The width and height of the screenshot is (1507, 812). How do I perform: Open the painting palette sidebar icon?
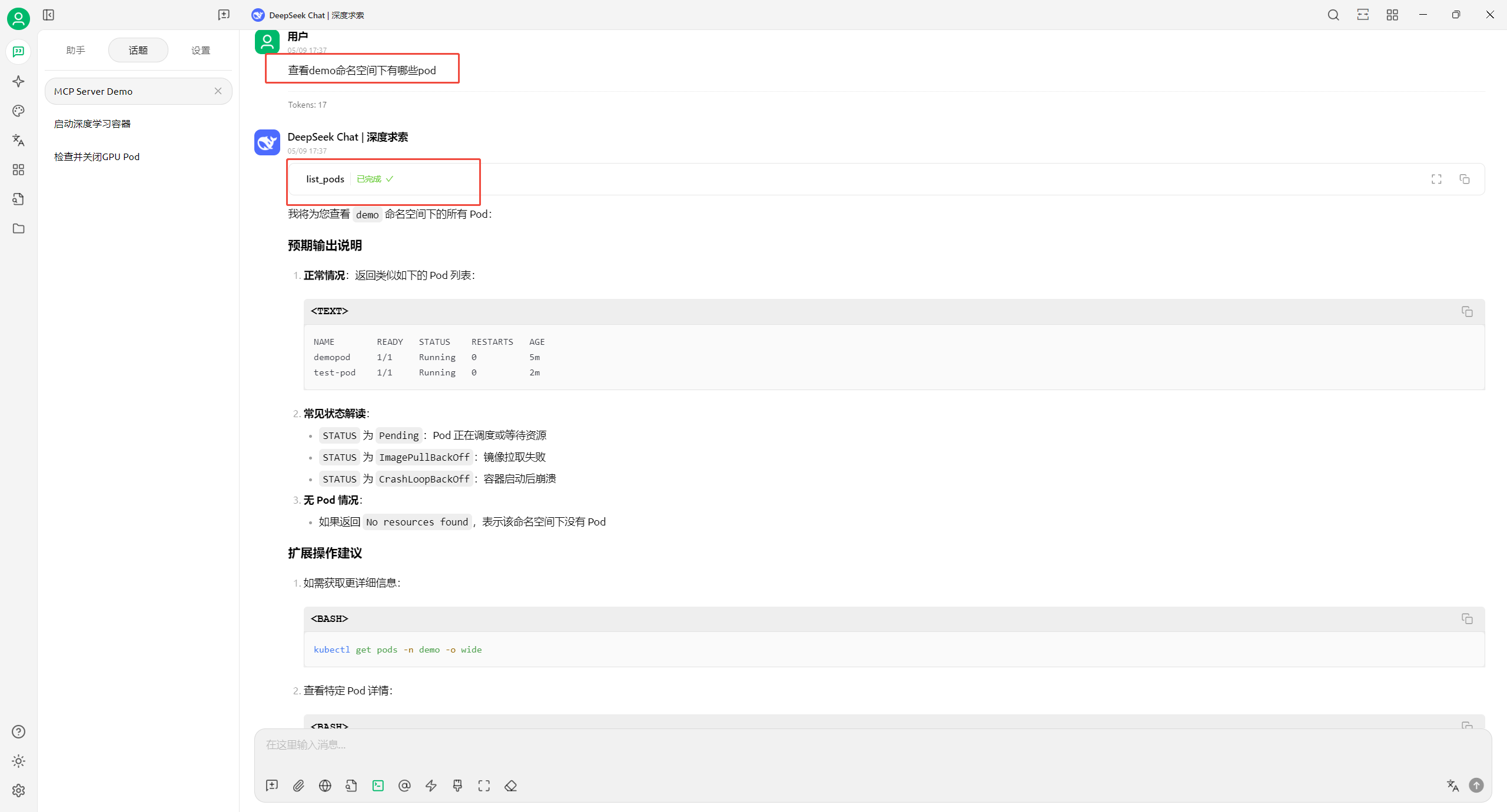point(18,111)
